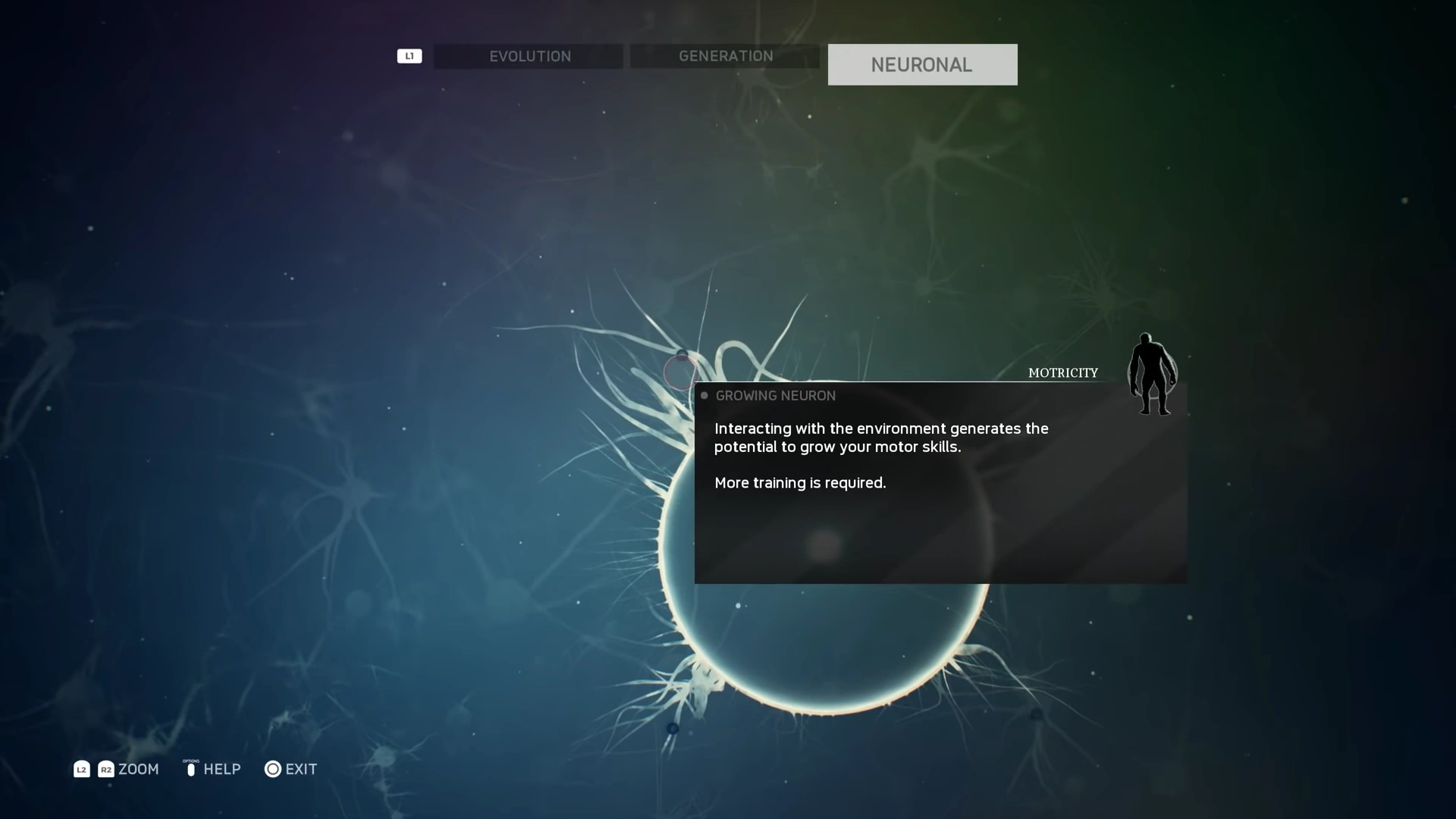1456x819 pixels.
Task: Click the Options controller icon beside HELP
Action: 191,770
